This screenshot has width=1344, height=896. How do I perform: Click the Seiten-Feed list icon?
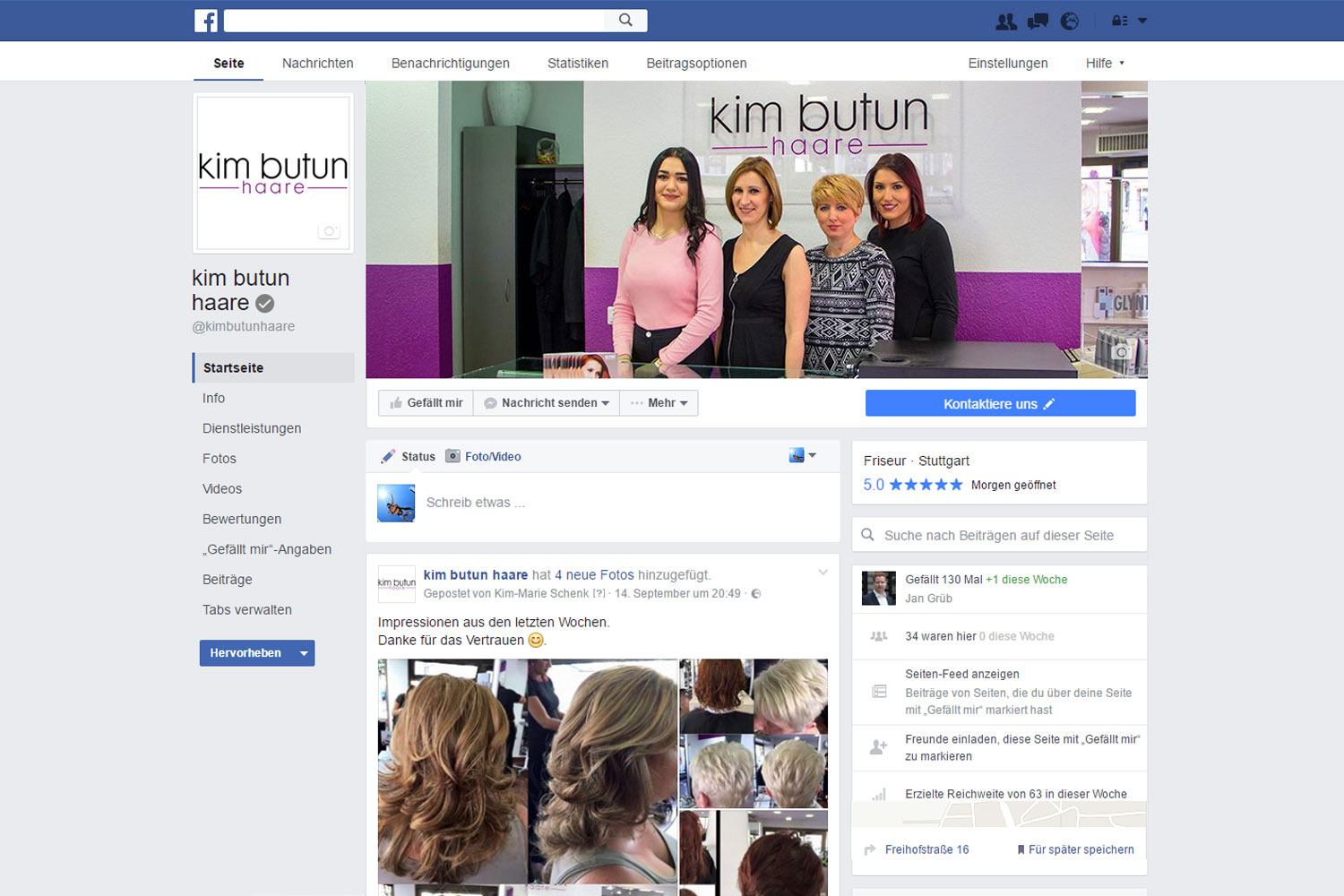(879, 692)
